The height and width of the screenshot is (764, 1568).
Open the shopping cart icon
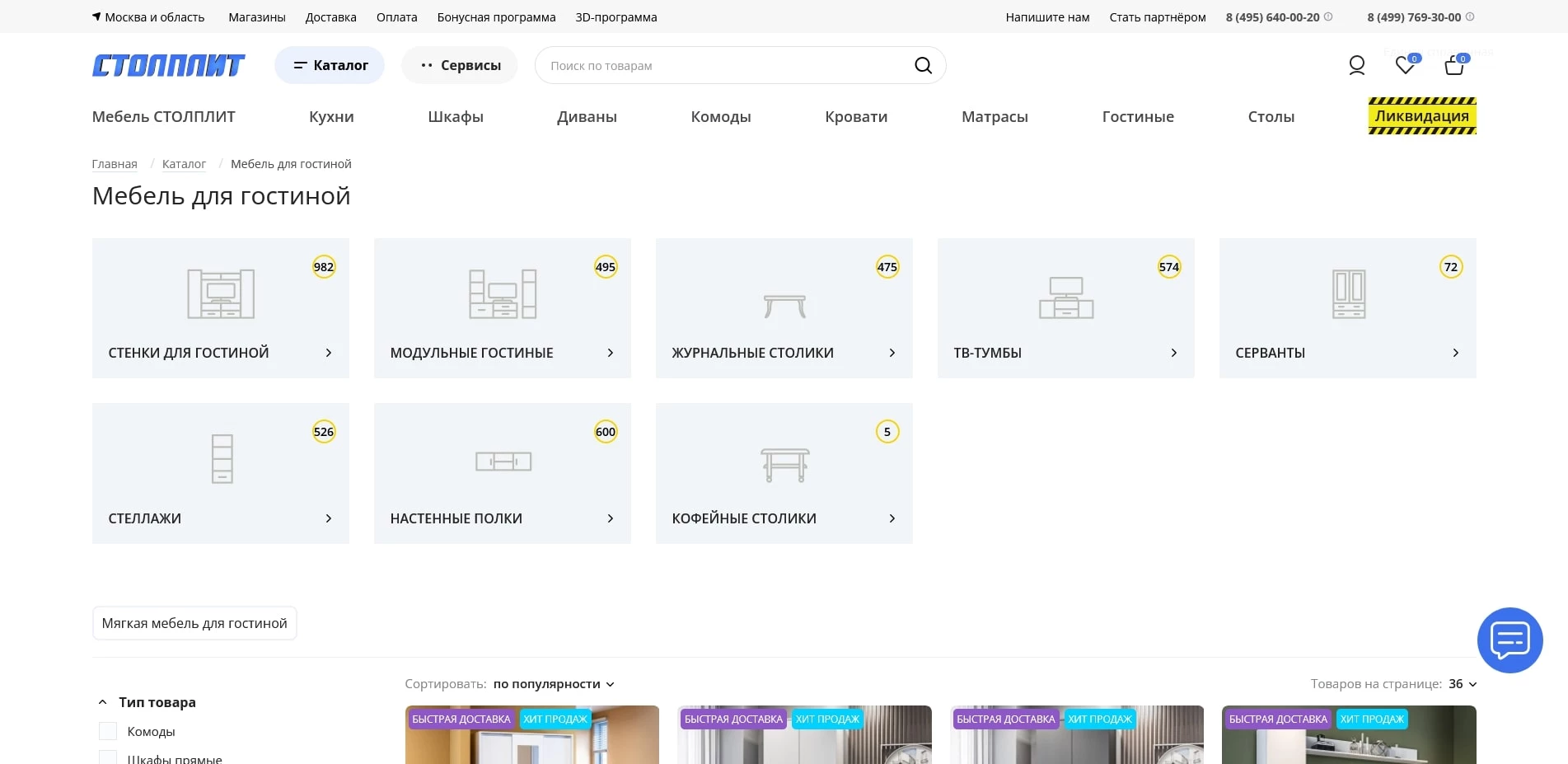[1454, 66]
